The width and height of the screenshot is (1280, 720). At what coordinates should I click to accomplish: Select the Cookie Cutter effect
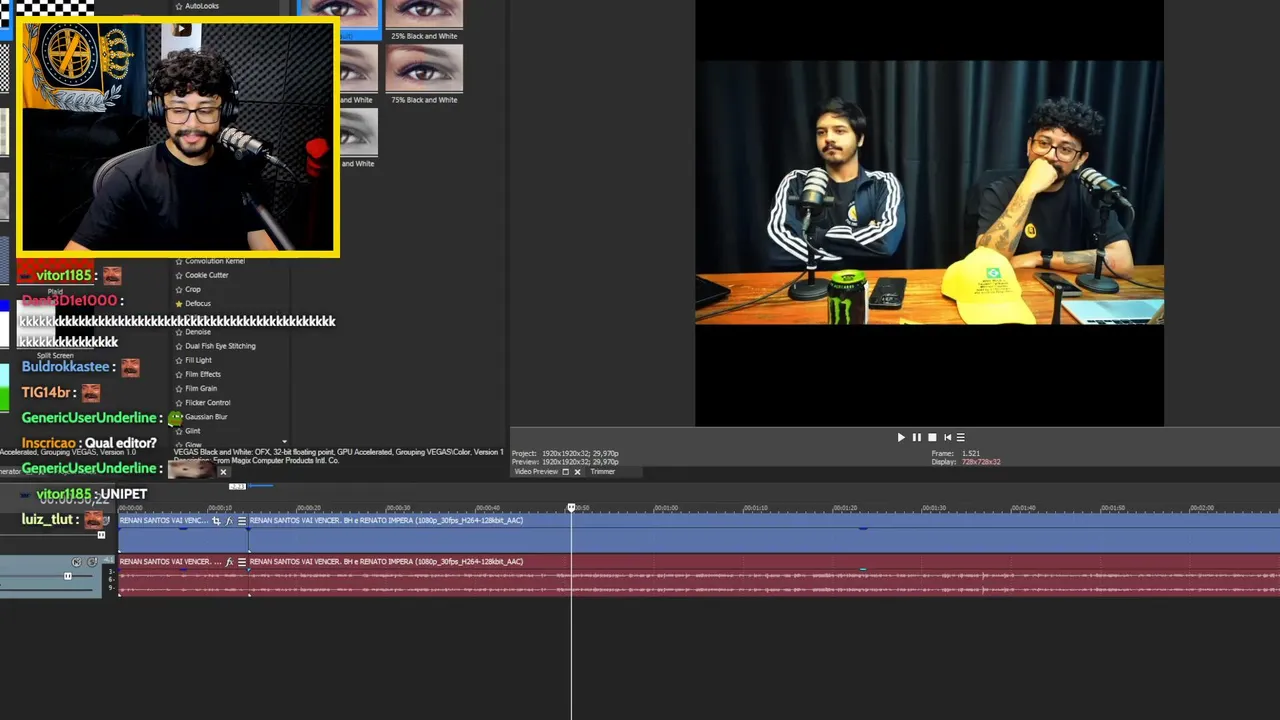(x=207, y=275)
